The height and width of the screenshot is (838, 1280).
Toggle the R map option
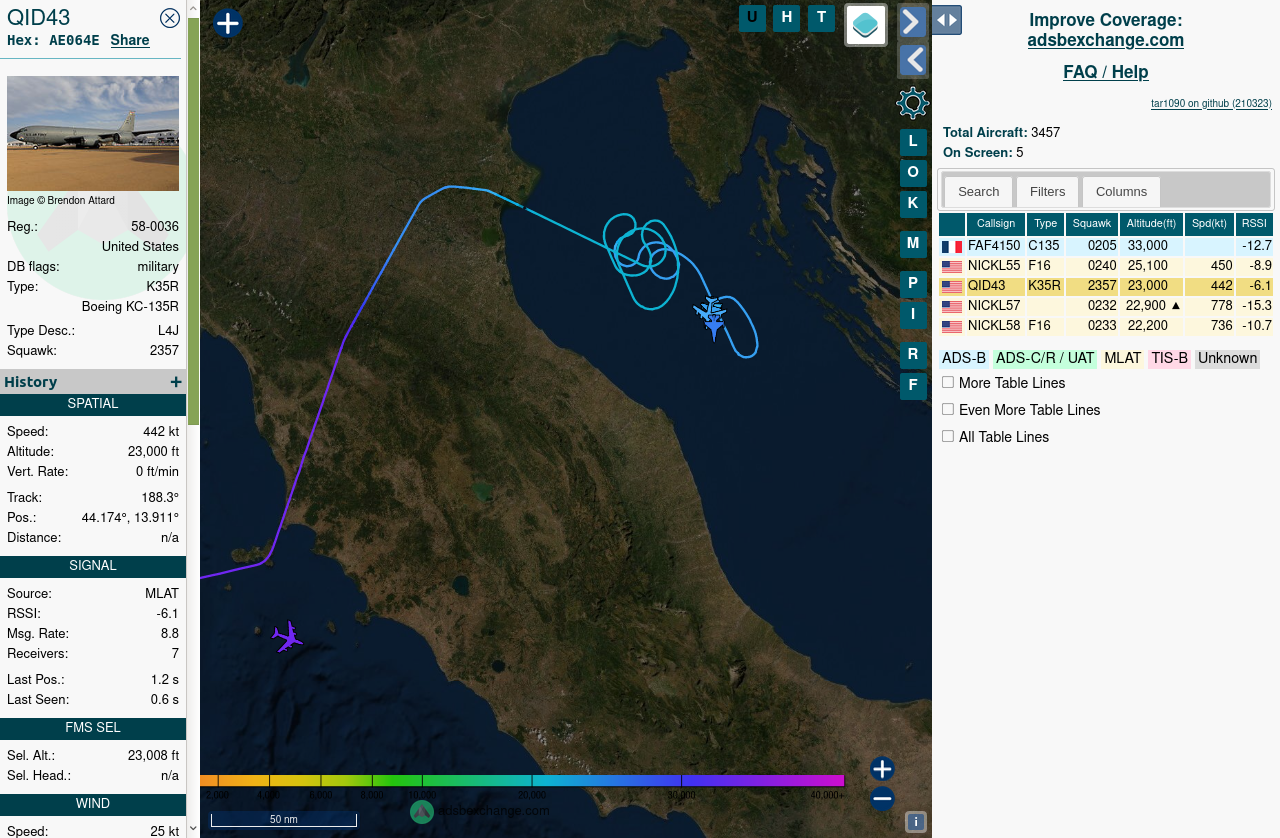point(913,355)
